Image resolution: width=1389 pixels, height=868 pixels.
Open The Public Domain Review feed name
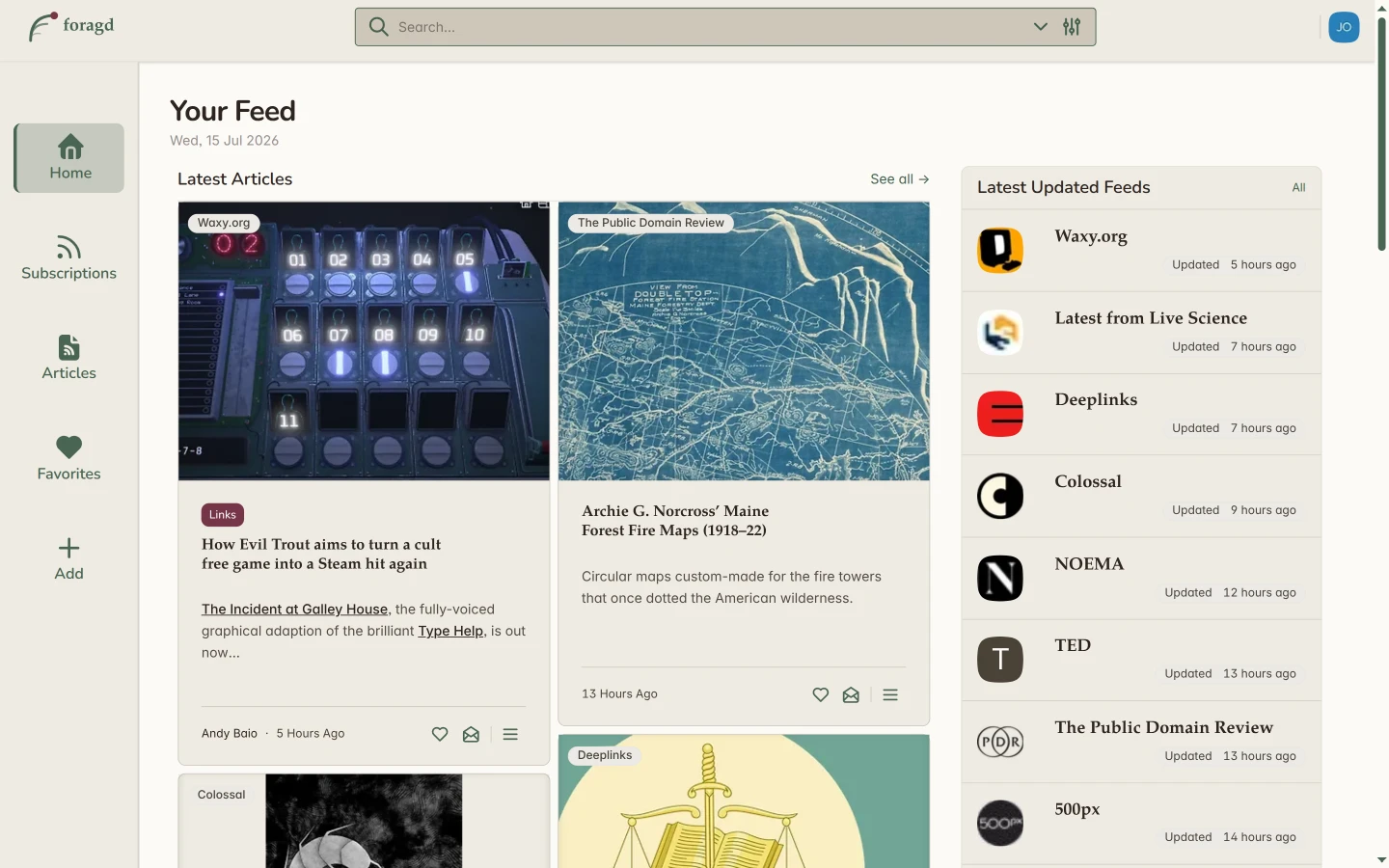click(x=1163, y=727)
